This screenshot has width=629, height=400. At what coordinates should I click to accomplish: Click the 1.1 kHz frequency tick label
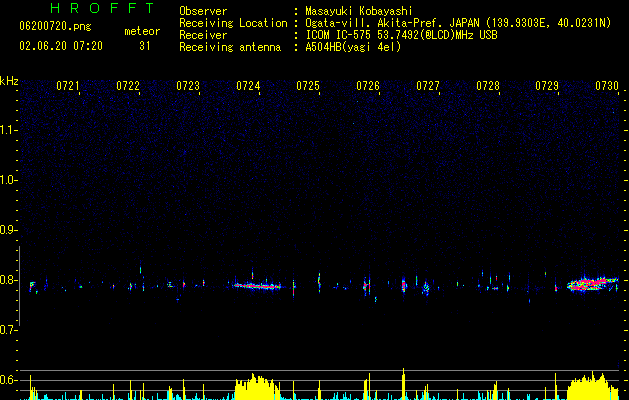pos(8,130)
